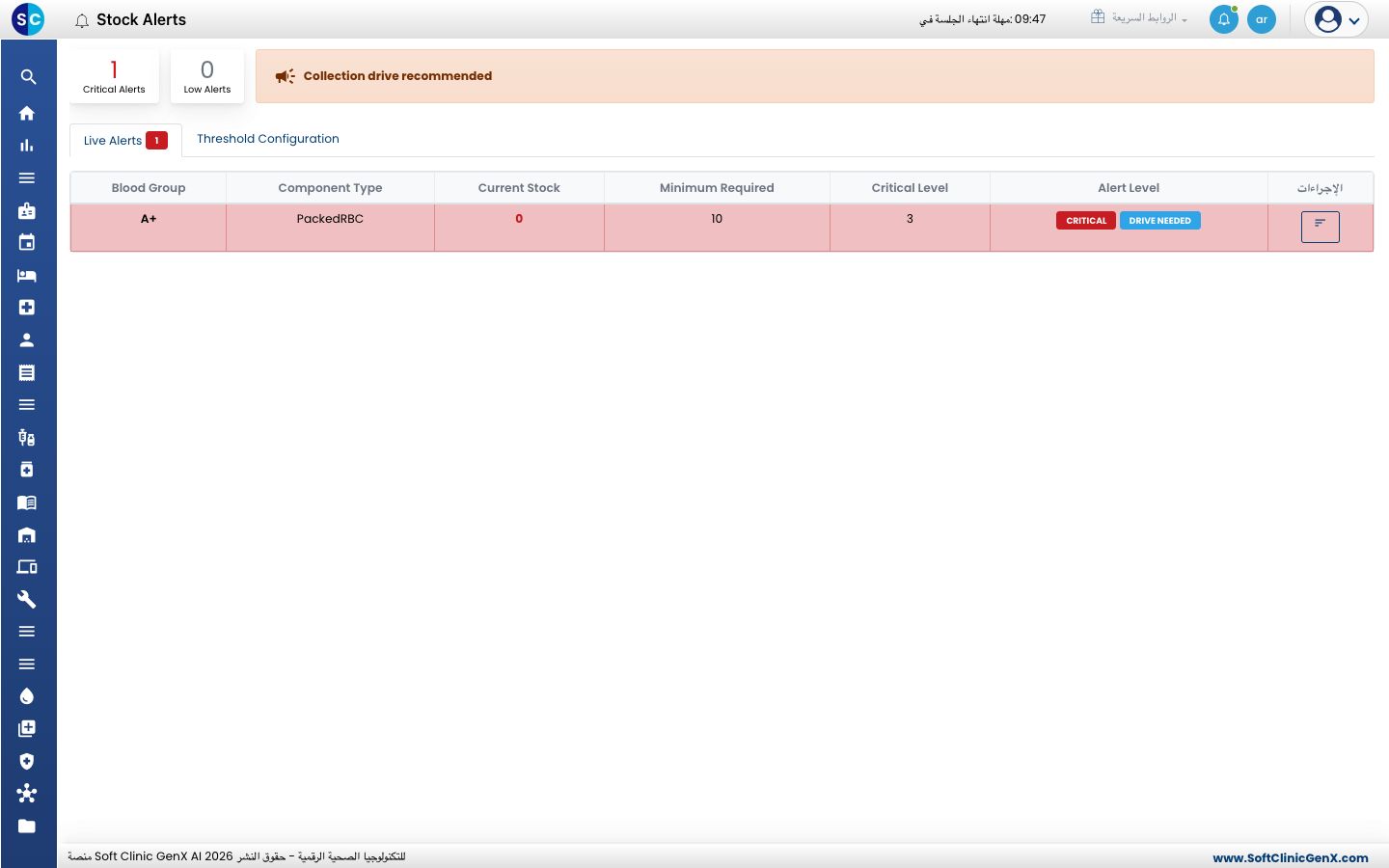Expand the user profile dropdown
This screenshot has width=1389, height=868.
[1337, 19]
